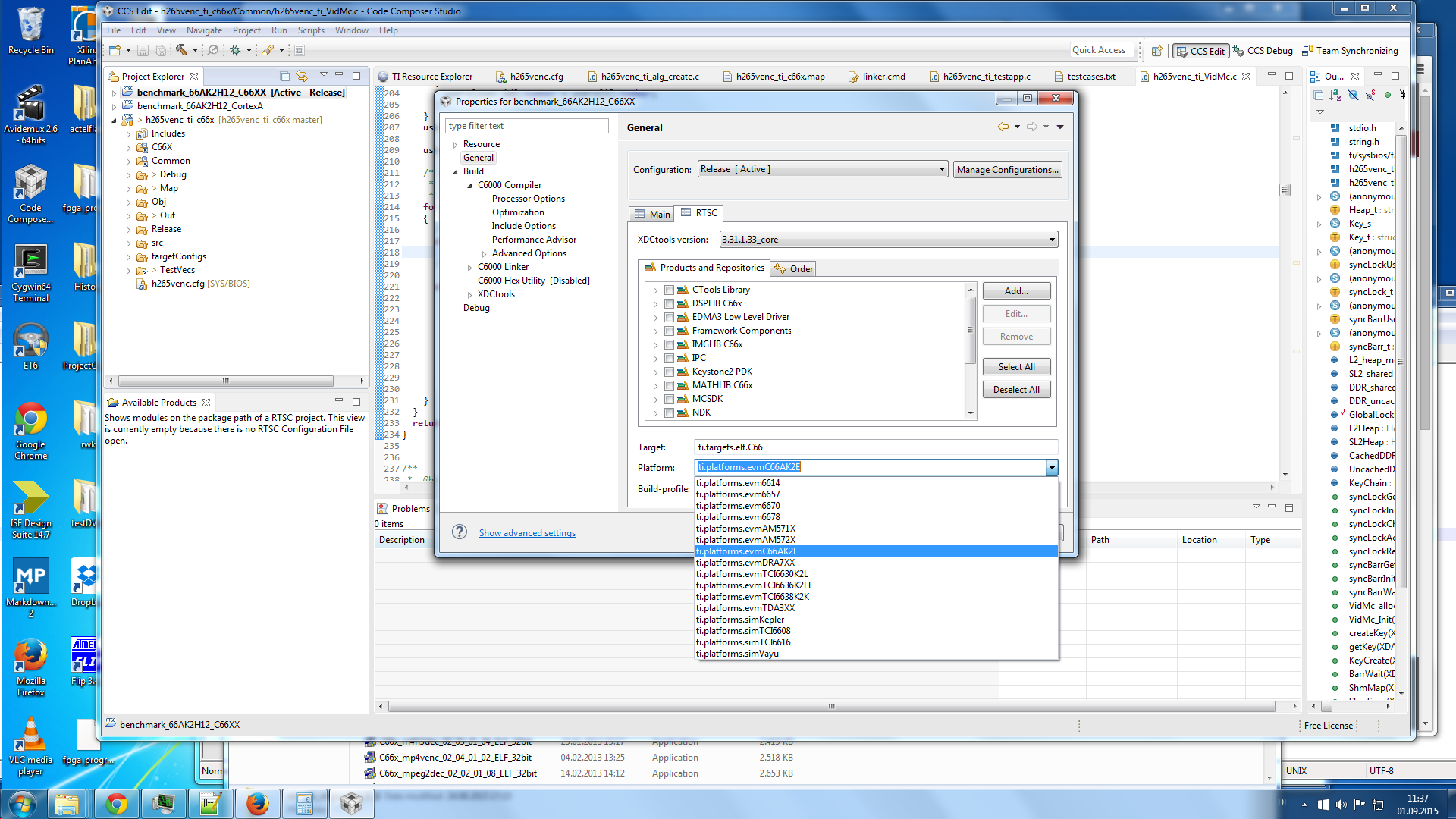The width and height of the screenshot is (1456, 819).
Task: Open File Explorer from the taskbar
Action: [x=67, y=804]
